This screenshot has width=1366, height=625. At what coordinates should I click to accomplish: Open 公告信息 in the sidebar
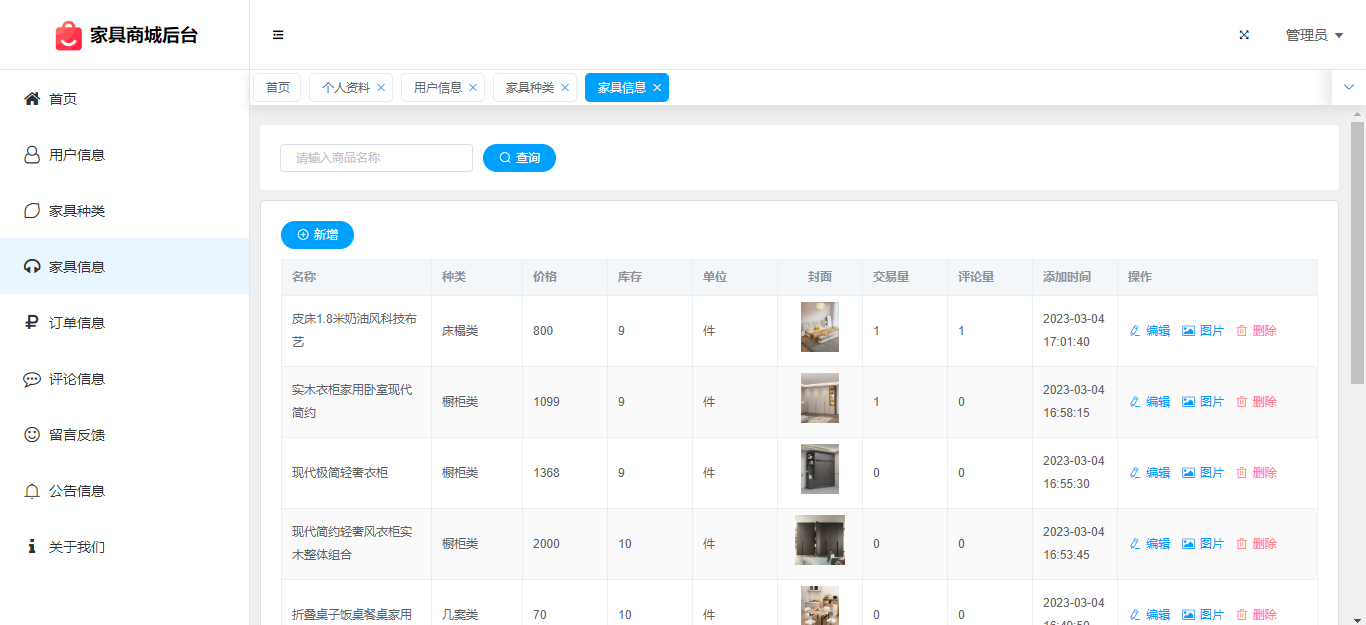pyautogui.click(x=76, y=491)
